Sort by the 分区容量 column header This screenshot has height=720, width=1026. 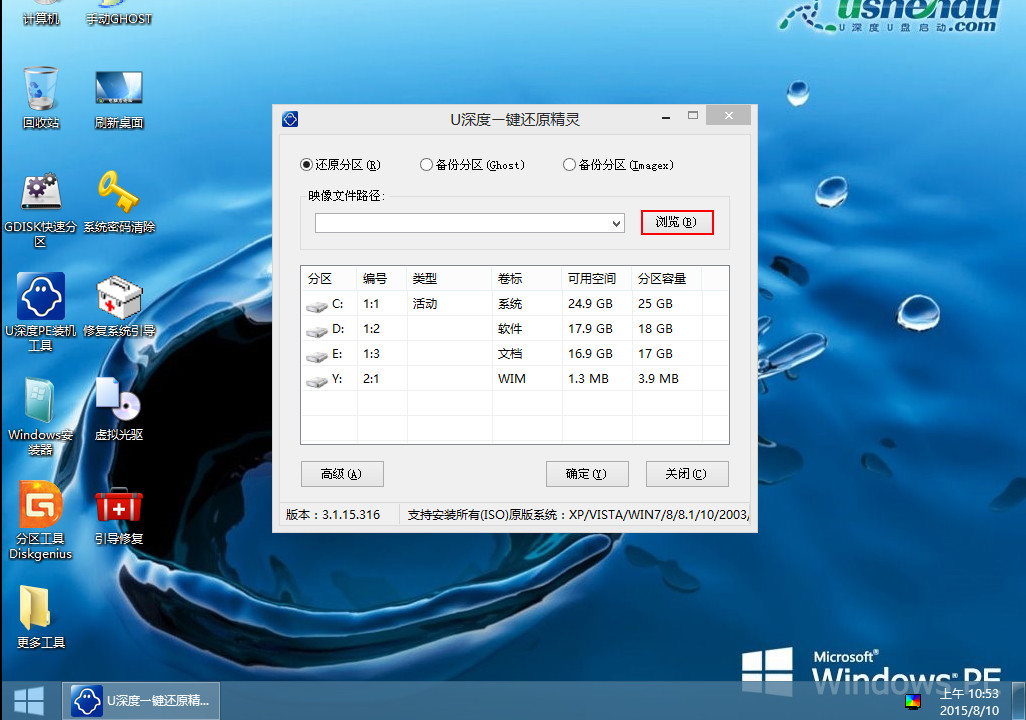[666, 279]
